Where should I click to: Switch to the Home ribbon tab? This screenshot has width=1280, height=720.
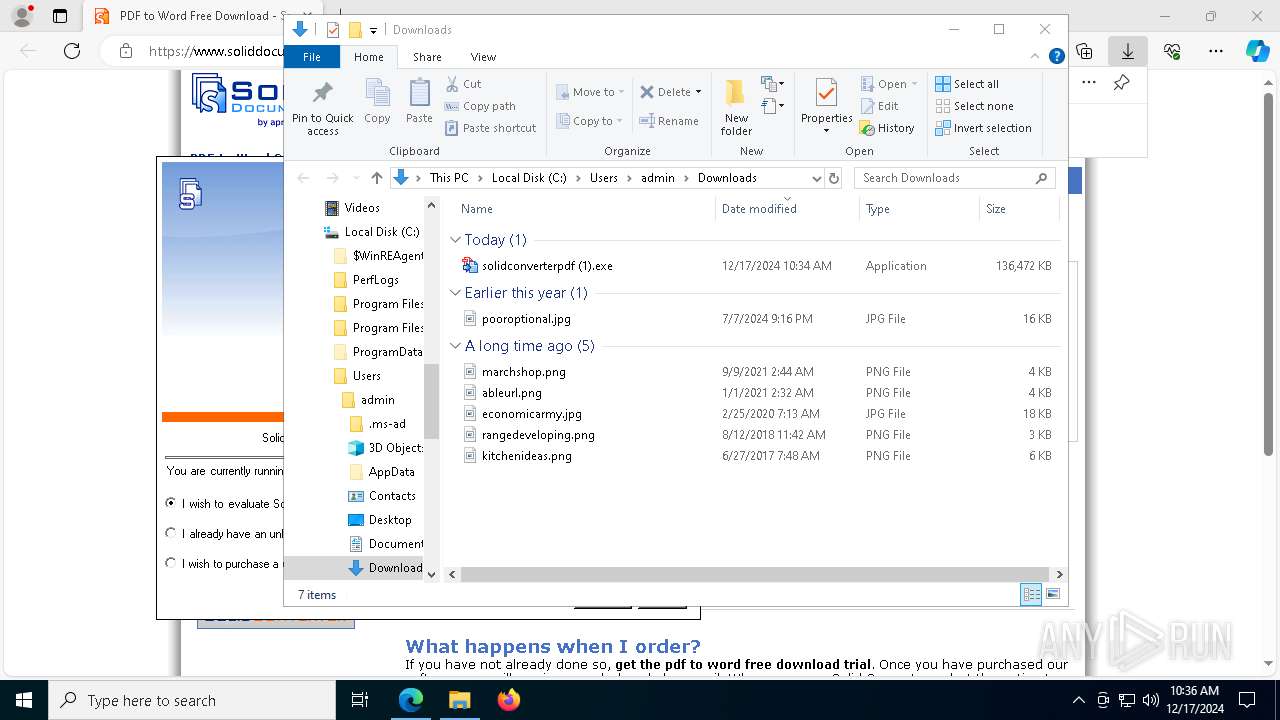pyautogui.click(x=368, y=57)
